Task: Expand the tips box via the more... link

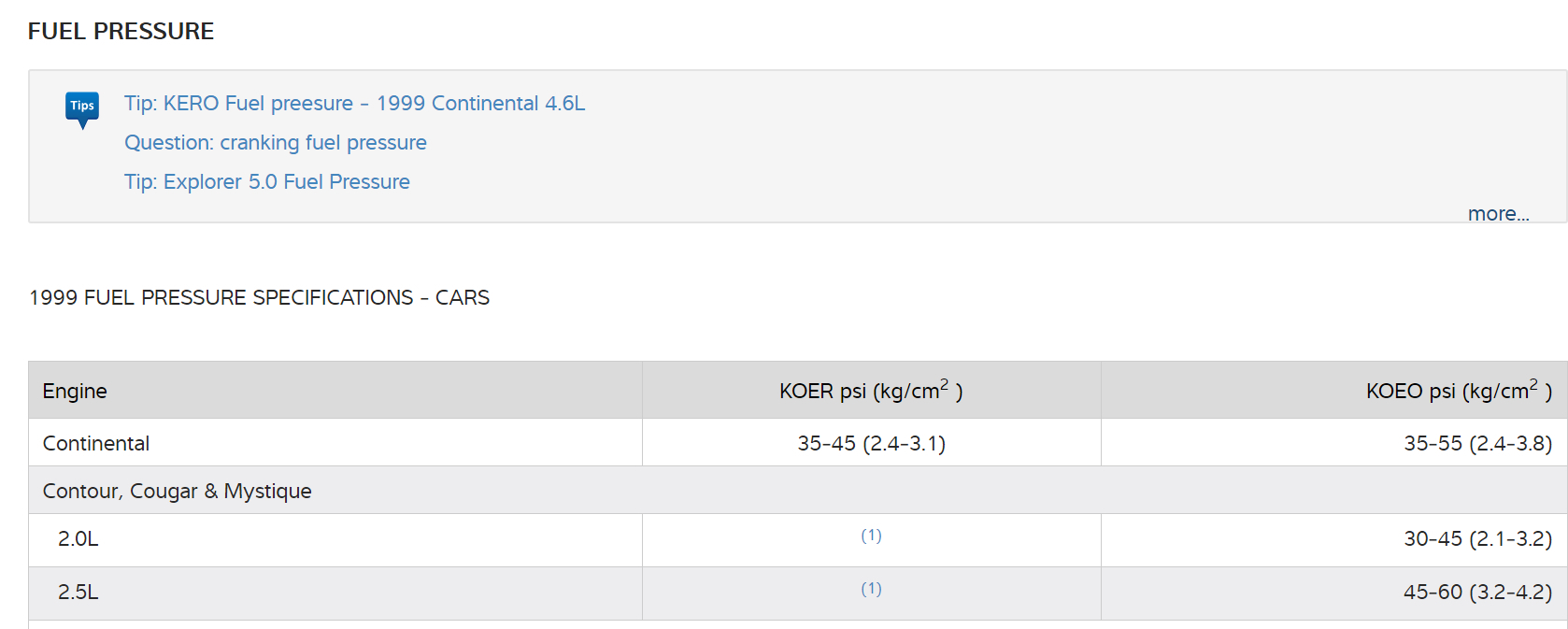Action: 1498,213
